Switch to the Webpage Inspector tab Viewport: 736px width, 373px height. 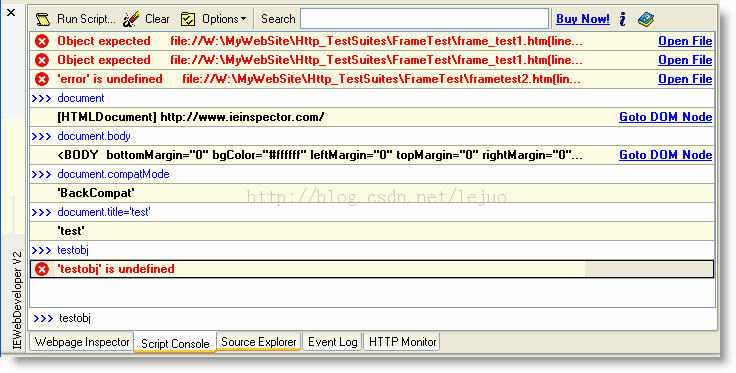tap(82, 342)
